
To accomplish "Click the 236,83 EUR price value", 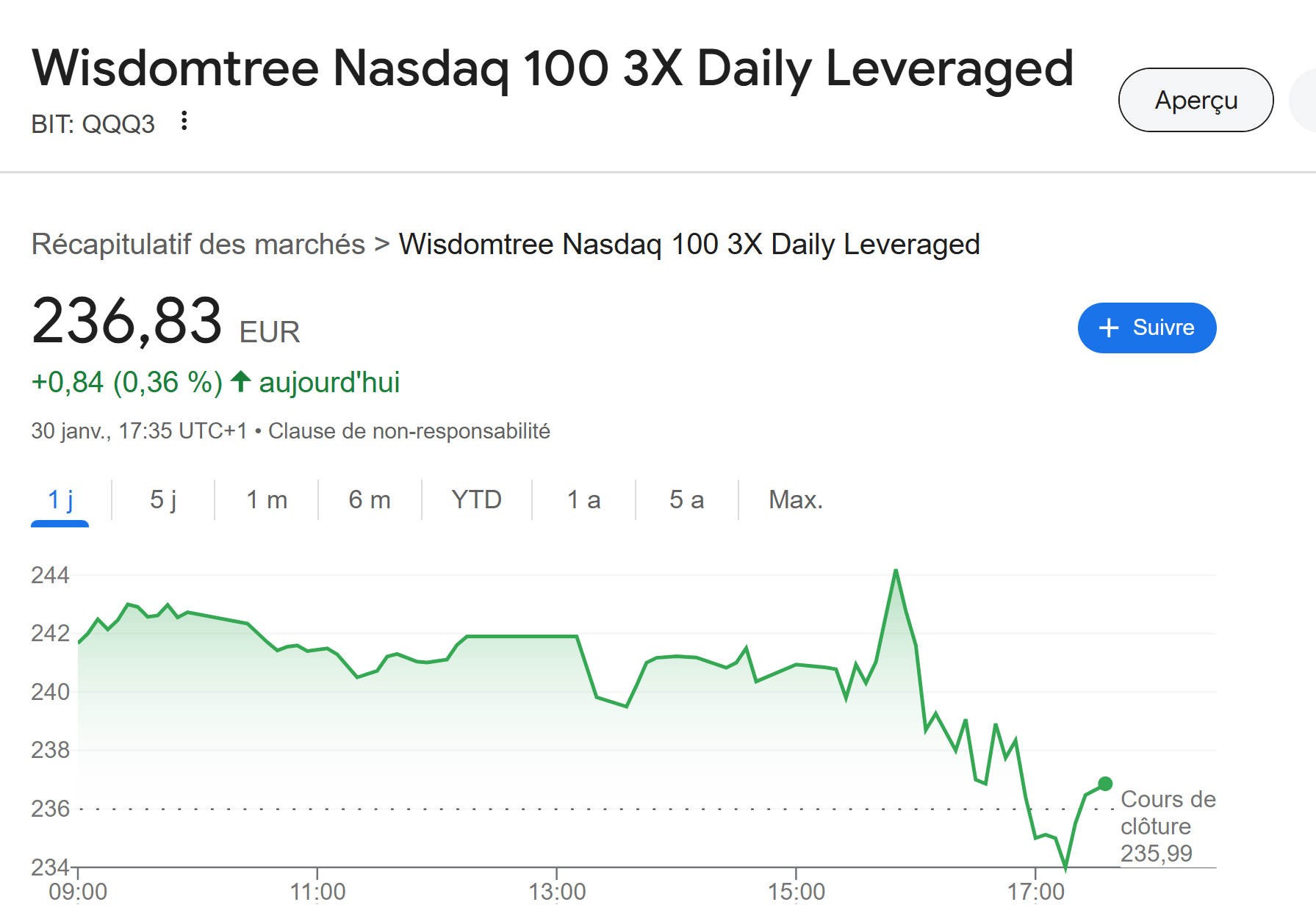I will tap(165, 321).
